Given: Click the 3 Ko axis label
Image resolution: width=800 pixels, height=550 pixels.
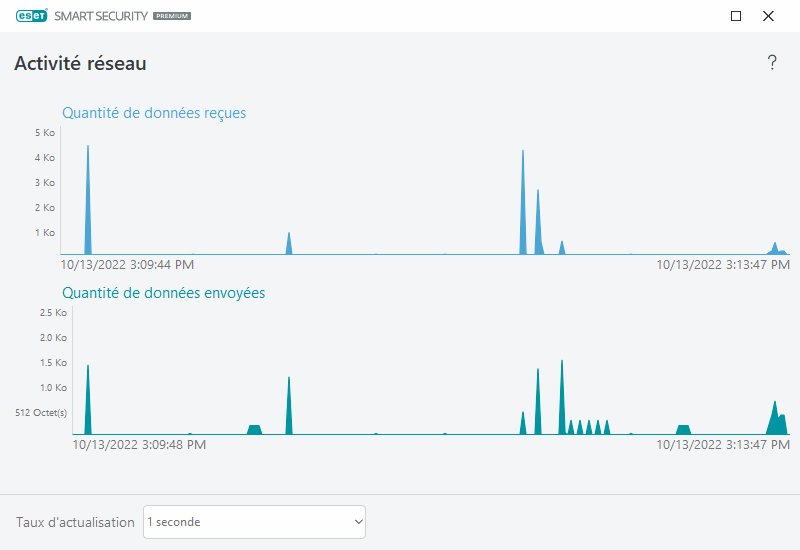Looking at the screenshot, I should coord(45,183).
